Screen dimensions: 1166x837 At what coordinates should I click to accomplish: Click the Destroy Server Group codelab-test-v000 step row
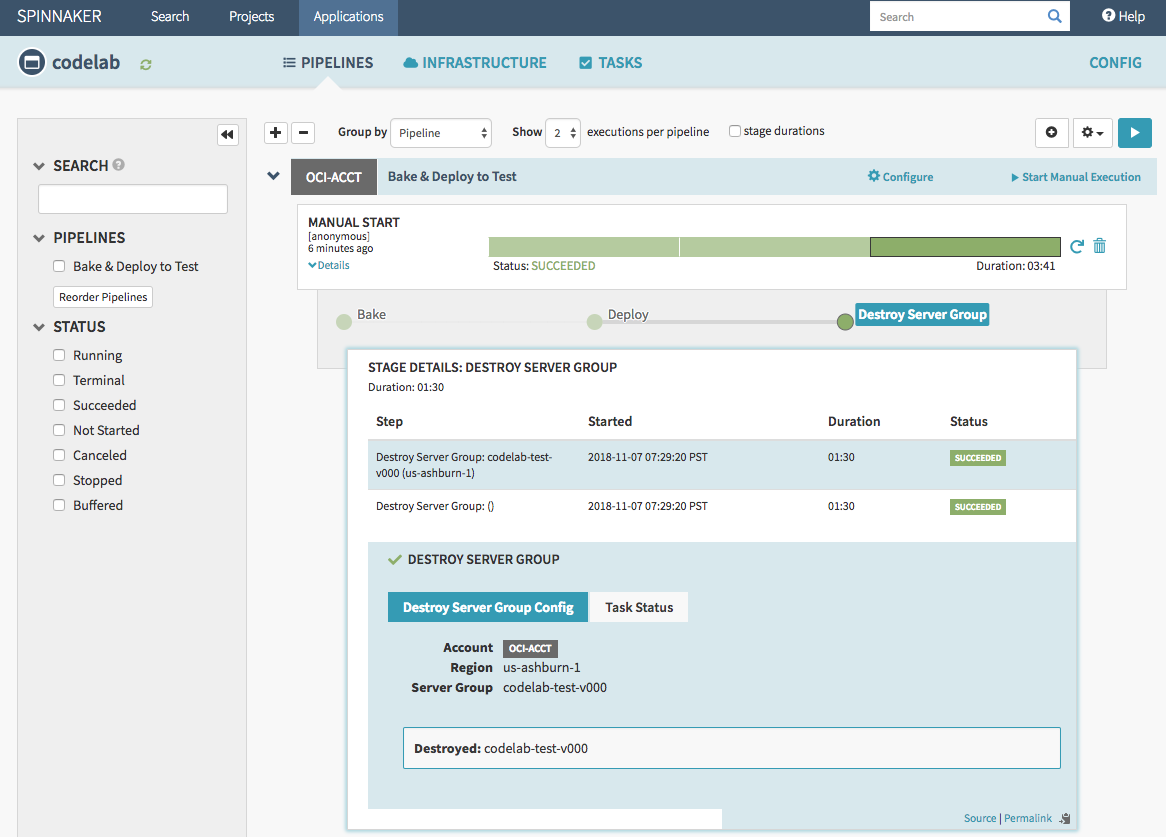(722, 465)
